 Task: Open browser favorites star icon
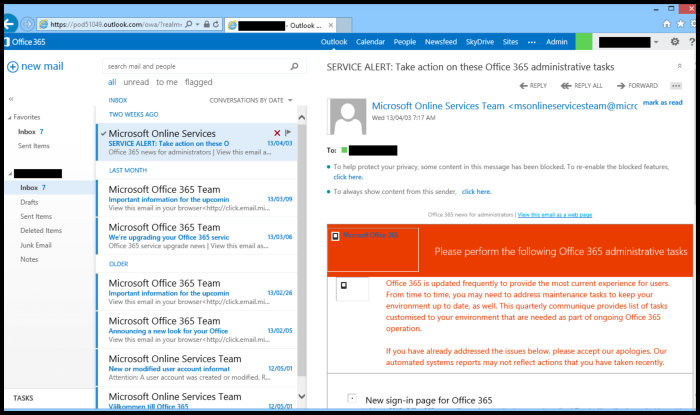tap(680, 24)
